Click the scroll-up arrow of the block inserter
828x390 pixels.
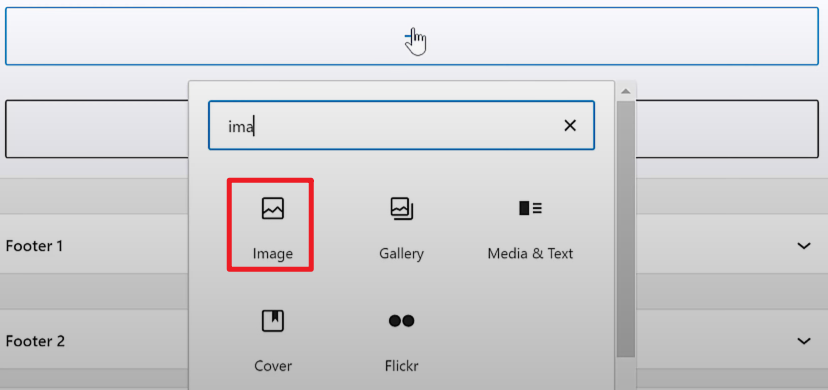(626, 91)
